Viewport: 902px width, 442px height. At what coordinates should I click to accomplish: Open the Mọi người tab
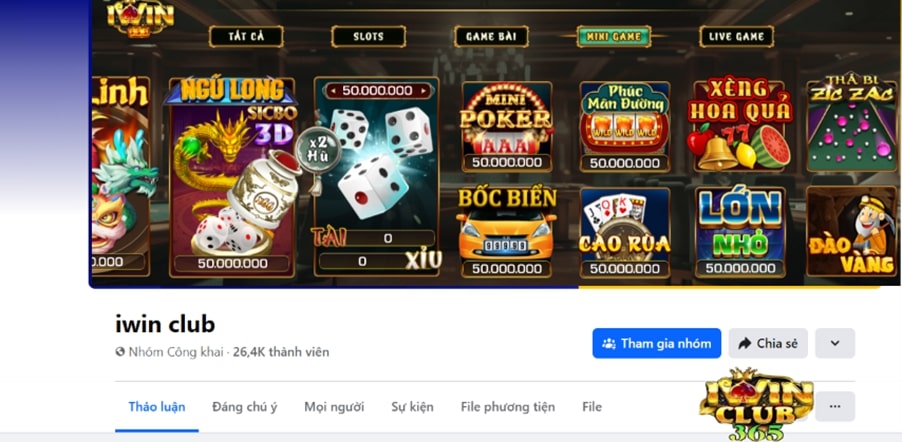[x=334, y=407]
